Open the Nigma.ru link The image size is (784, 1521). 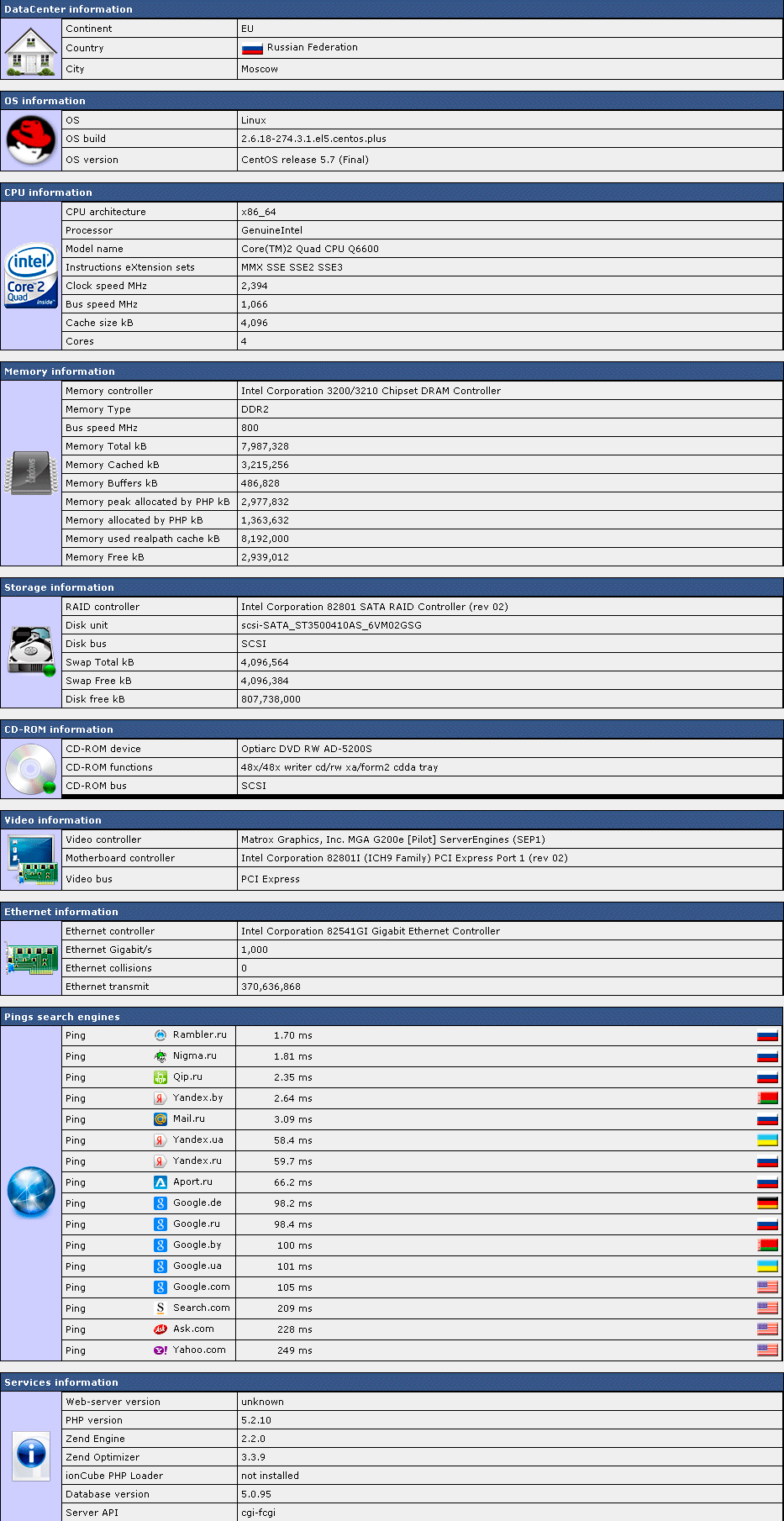tap(195, 1056)
